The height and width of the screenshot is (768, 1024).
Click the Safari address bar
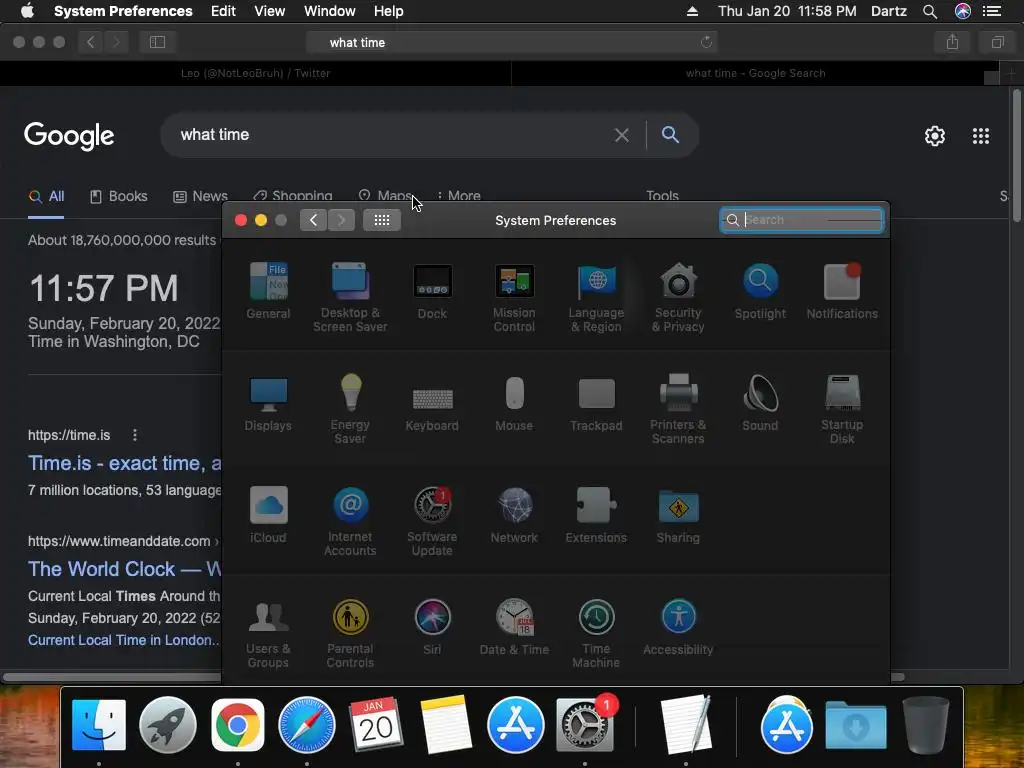pos(512,42)
